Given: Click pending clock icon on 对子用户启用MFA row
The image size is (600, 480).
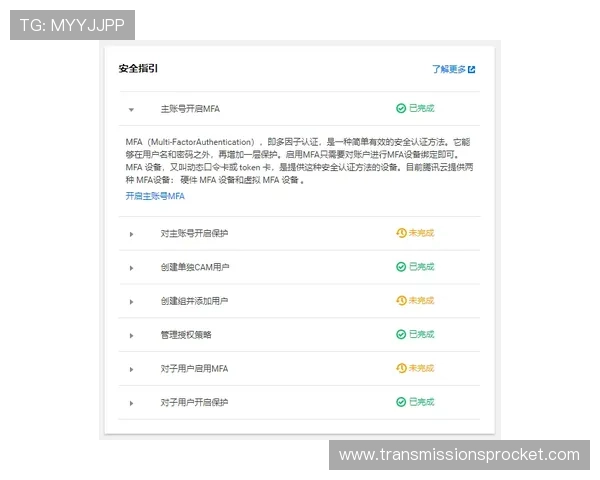Looking at the screenshot, I should [401, 368].
